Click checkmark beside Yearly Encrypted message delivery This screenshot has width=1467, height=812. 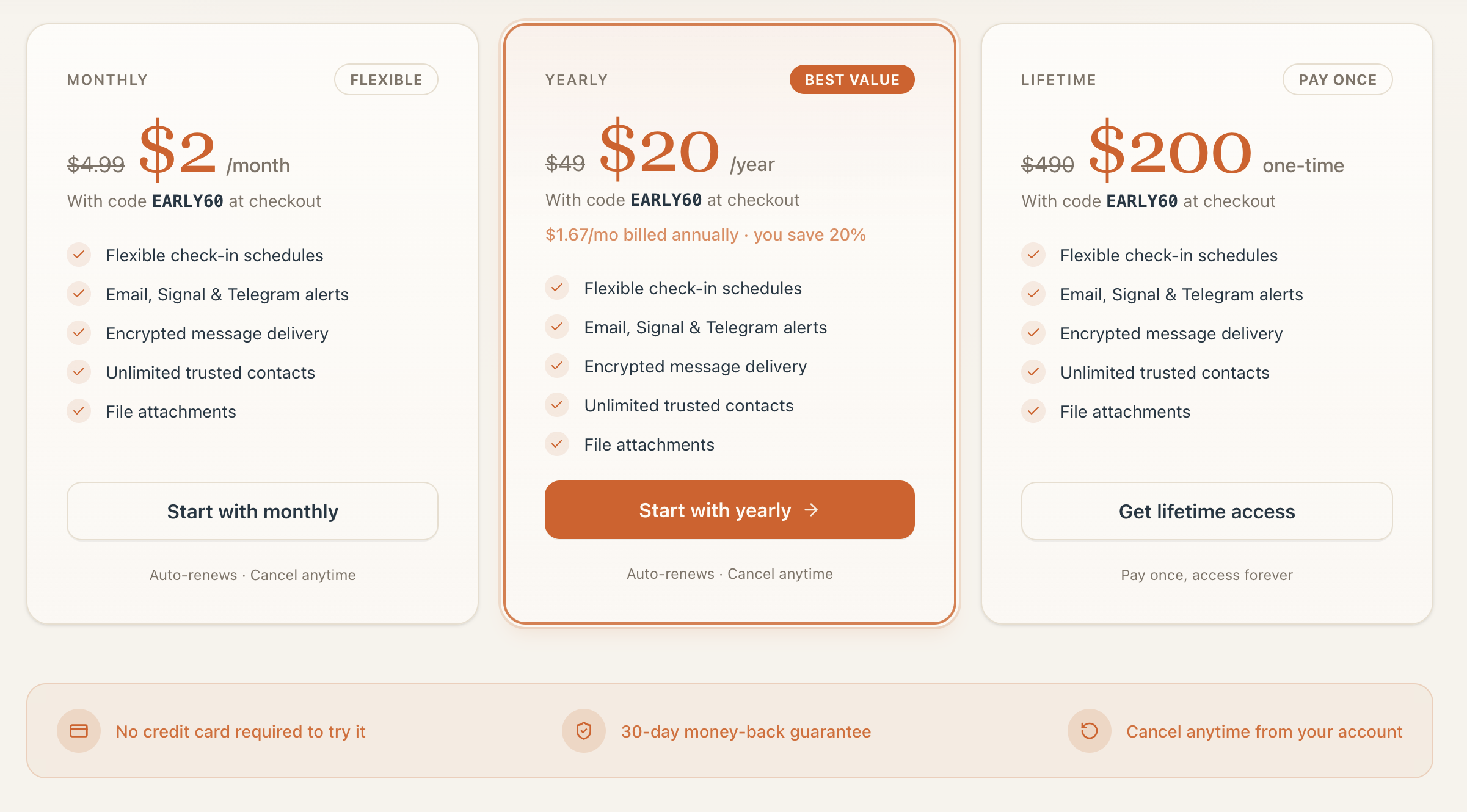point(557,366)
